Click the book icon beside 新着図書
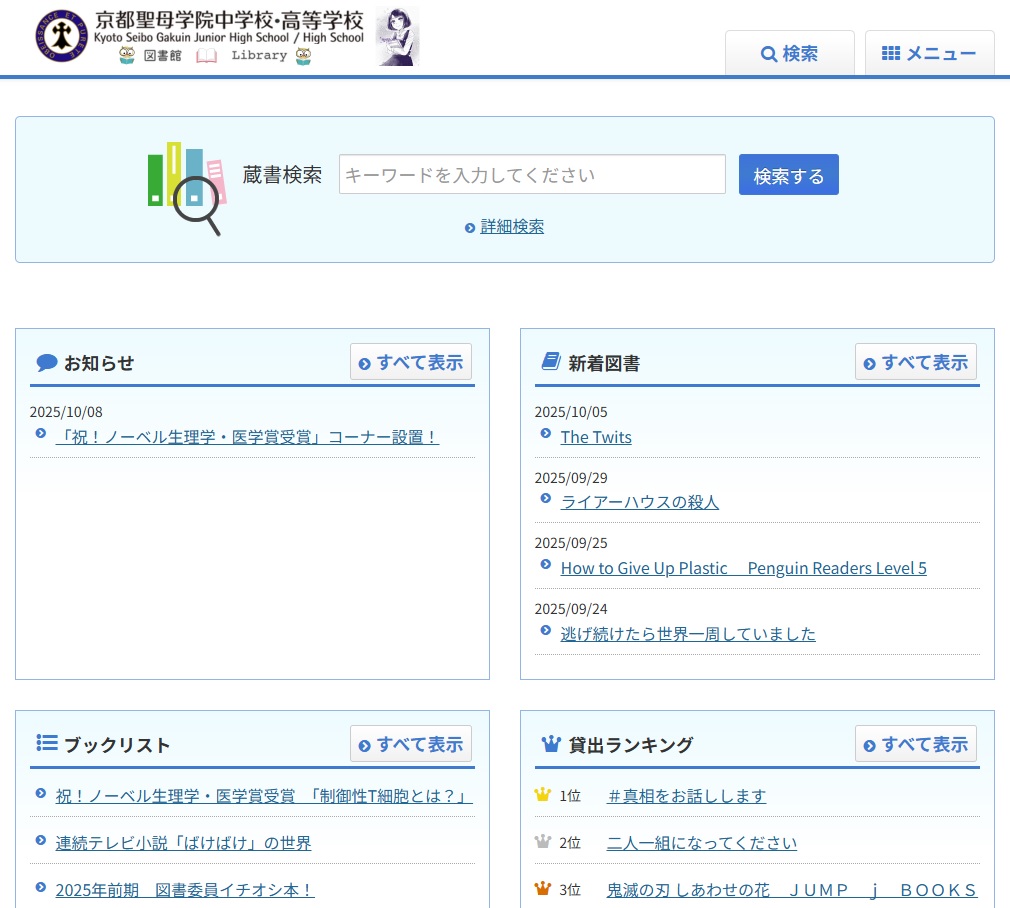 click(550, 362)
